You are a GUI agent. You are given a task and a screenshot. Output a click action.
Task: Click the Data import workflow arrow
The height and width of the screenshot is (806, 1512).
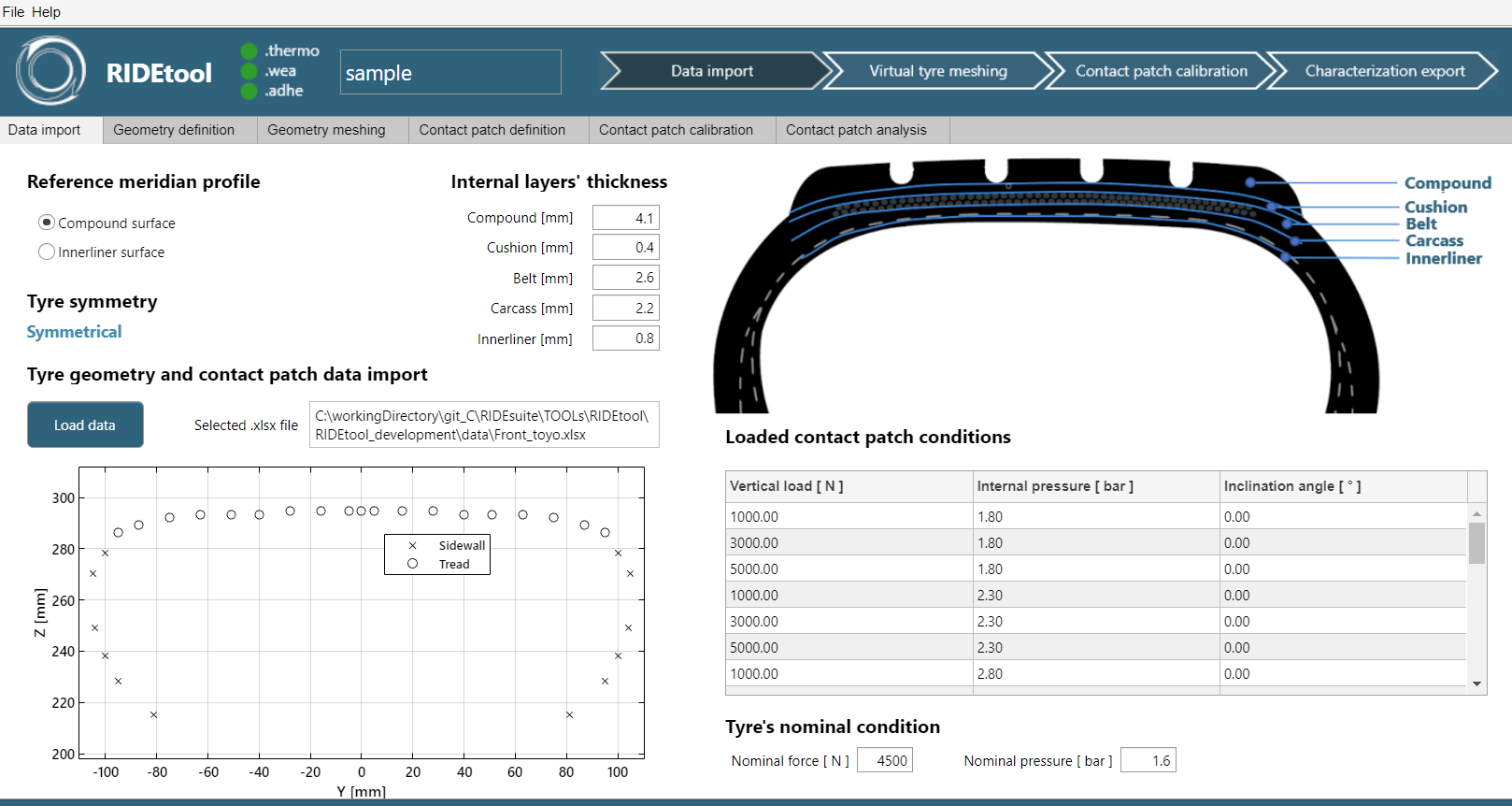click(x=712, y=71)
